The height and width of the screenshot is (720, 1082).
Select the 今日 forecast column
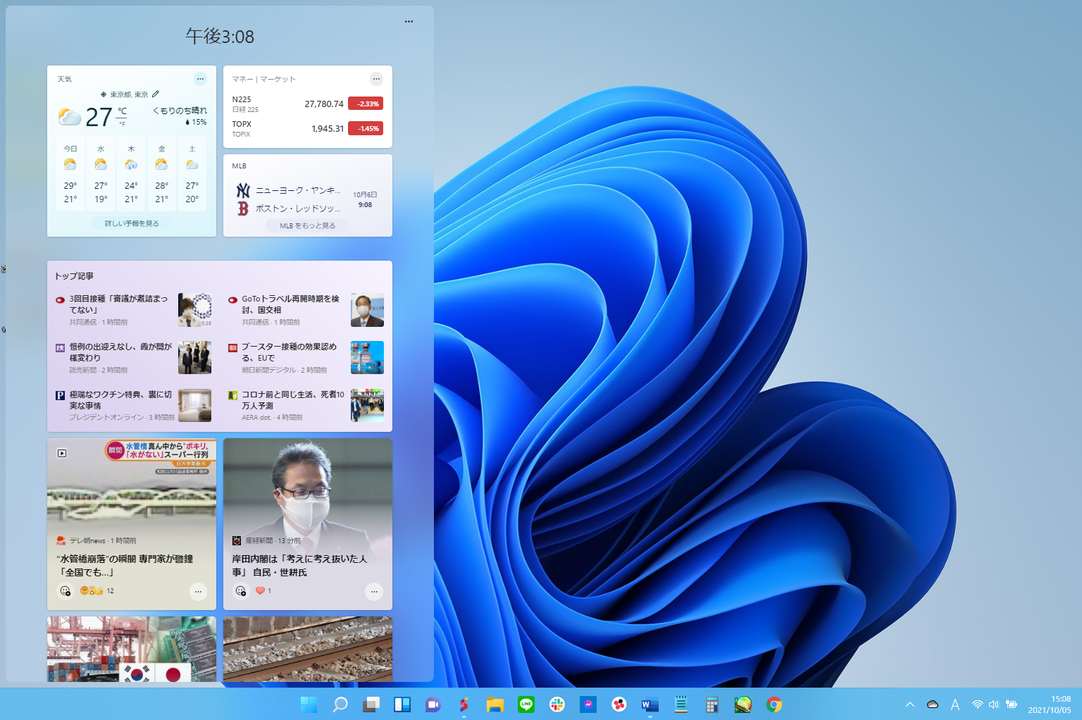click(70, 173)
